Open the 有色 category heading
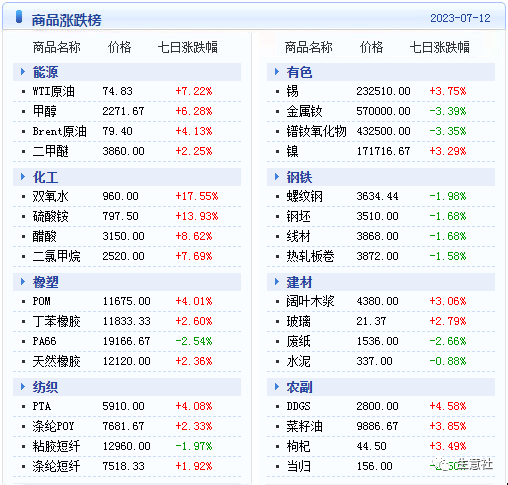 (x=299, y=72)
